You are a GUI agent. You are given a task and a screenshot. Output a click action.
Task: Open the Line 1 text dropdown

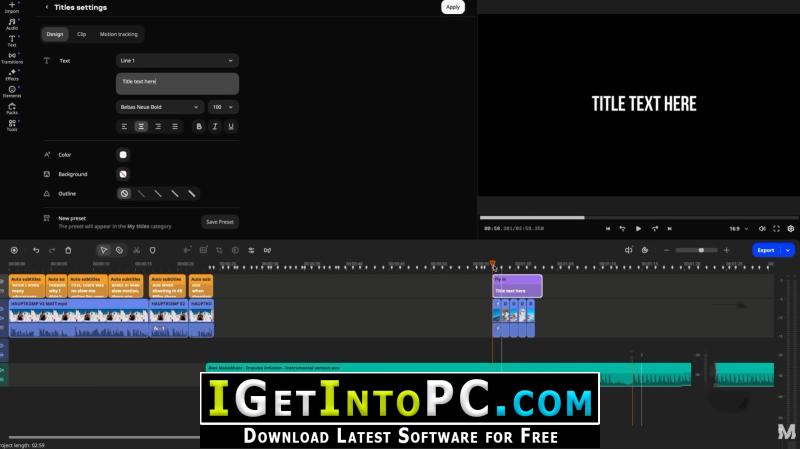pos(177,61)
